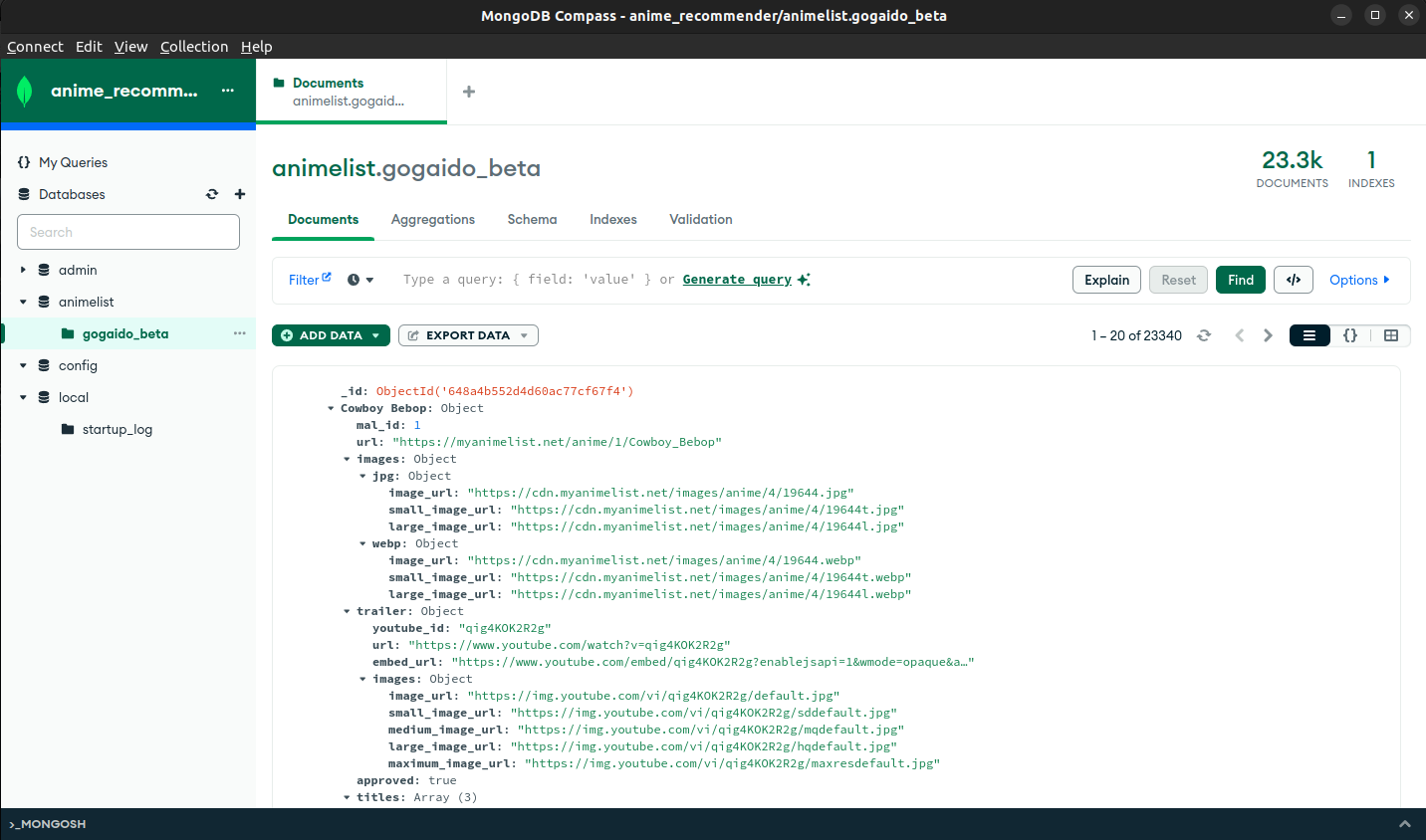Expand query Options
Screen dimensions: 1426x840
tap(1359, 280)
